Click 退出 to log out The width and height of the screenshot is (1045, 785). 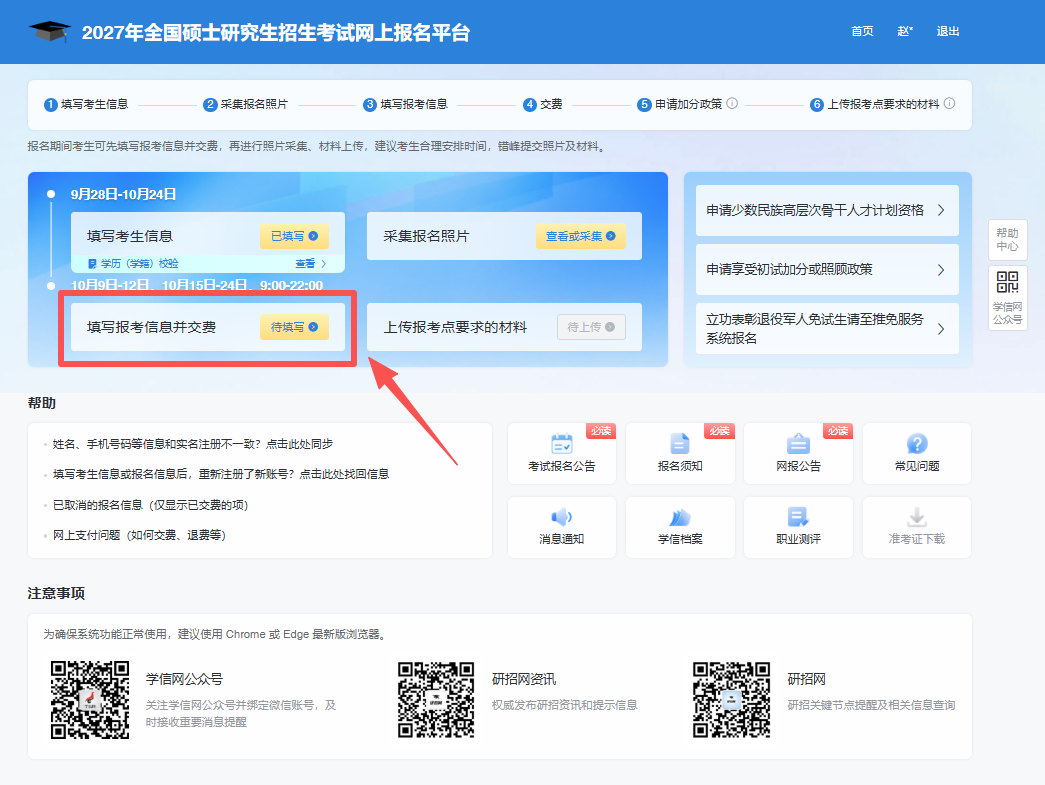click(948, 31)
